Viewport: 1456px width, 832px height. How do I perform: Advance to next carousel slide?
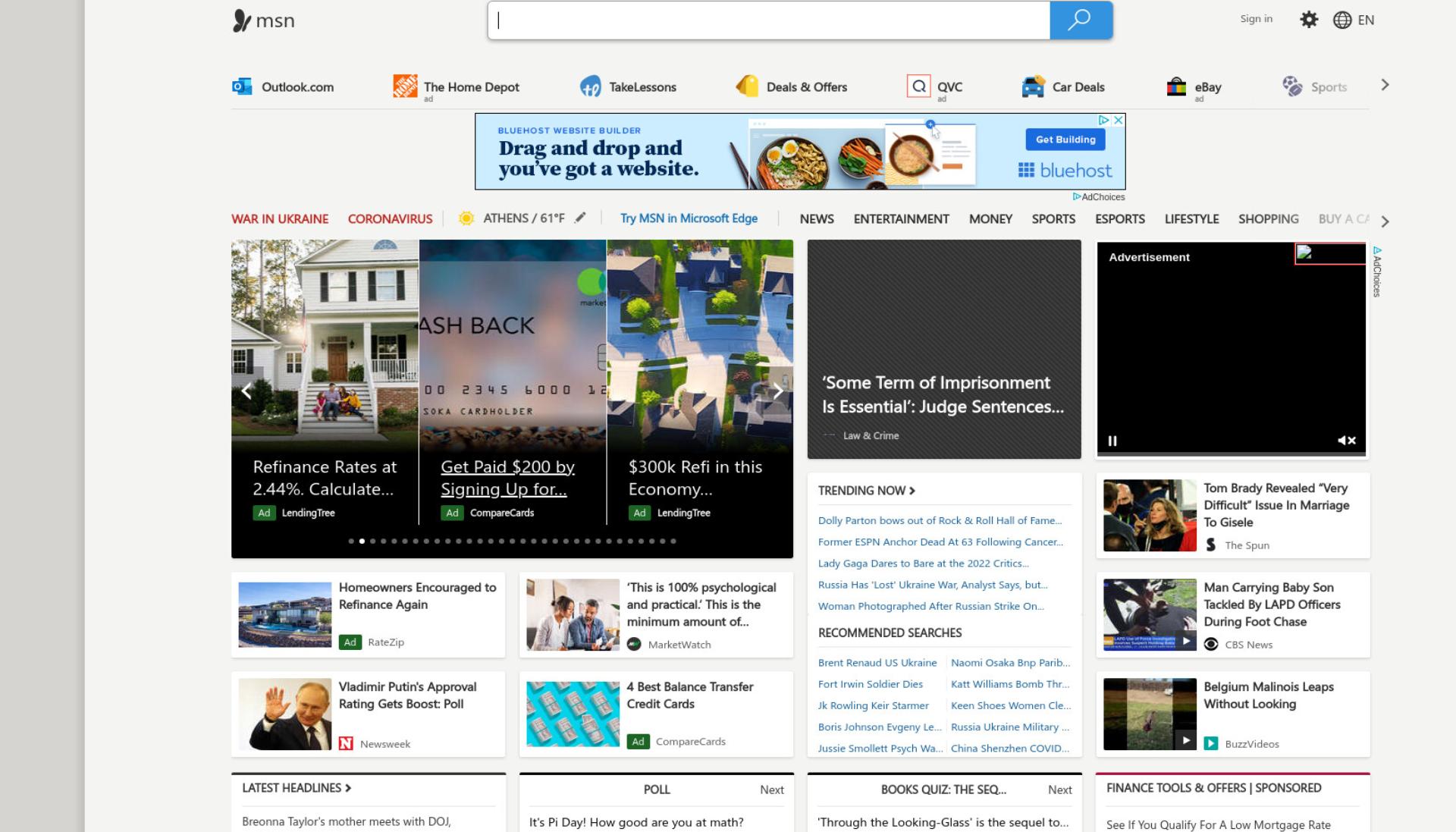click(777, 391)
